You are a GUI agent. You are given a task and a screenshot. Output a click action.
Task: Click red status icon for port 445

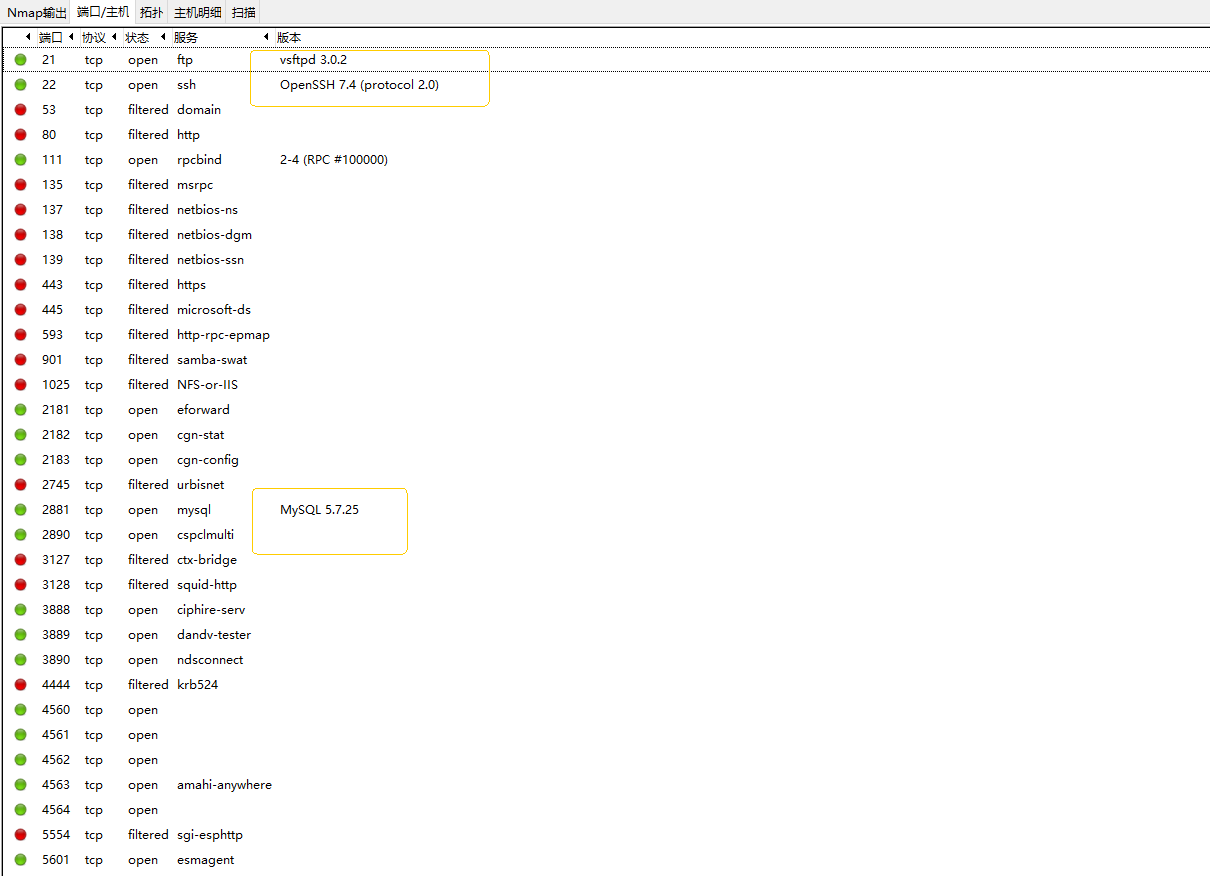tap(21, 310)
